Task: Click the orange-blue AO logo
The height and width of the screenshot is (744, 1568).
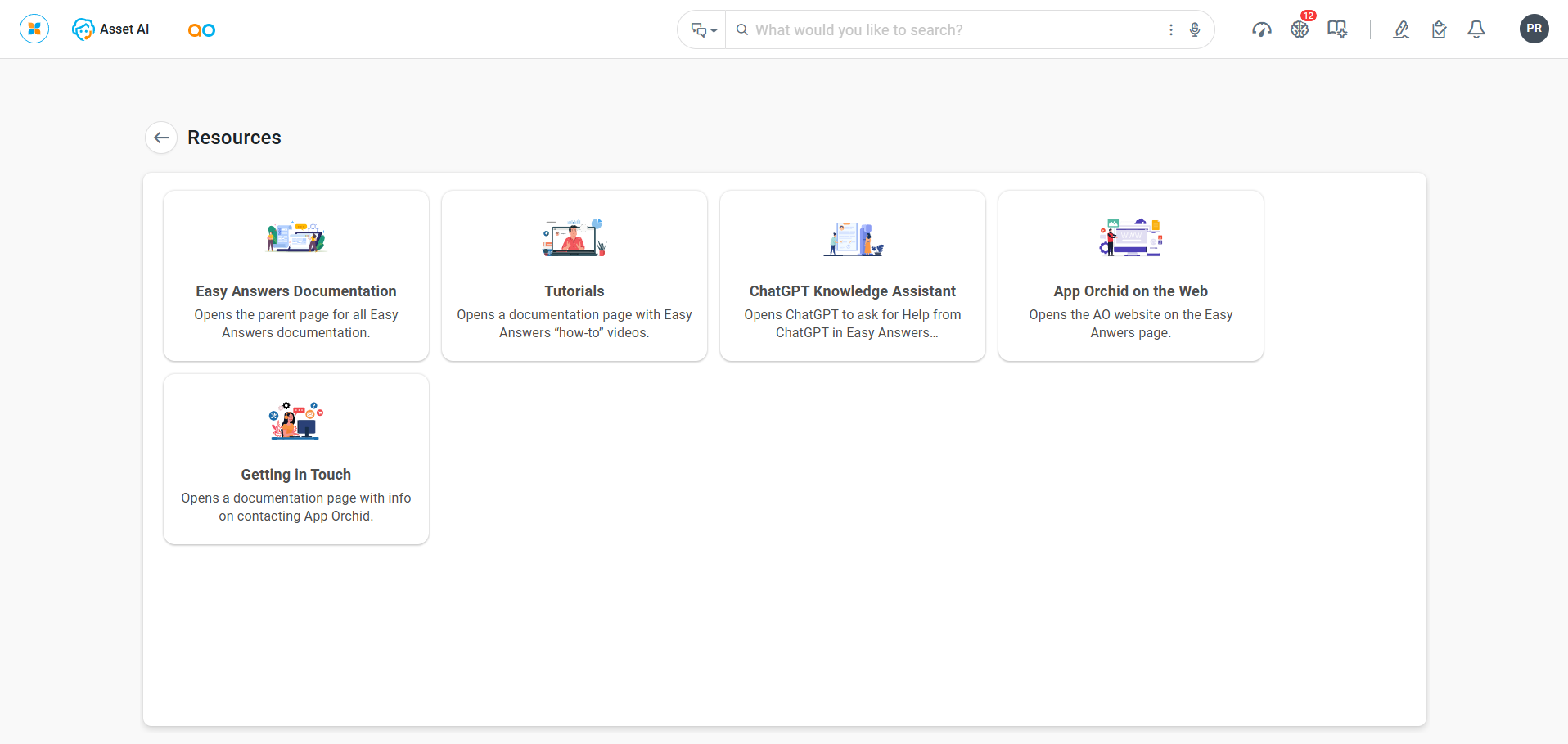Action: [201, 30]
